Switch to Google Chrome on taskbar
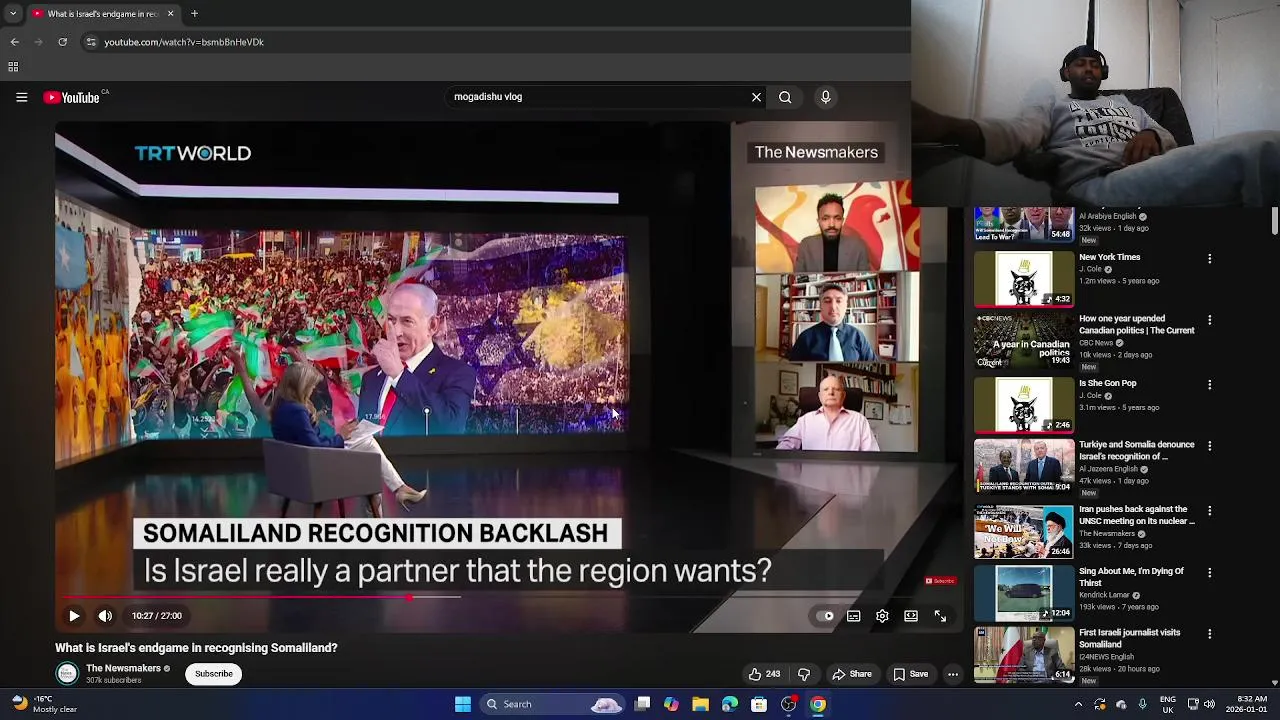This screenshot has height=720, width=1280. (818, 704)
